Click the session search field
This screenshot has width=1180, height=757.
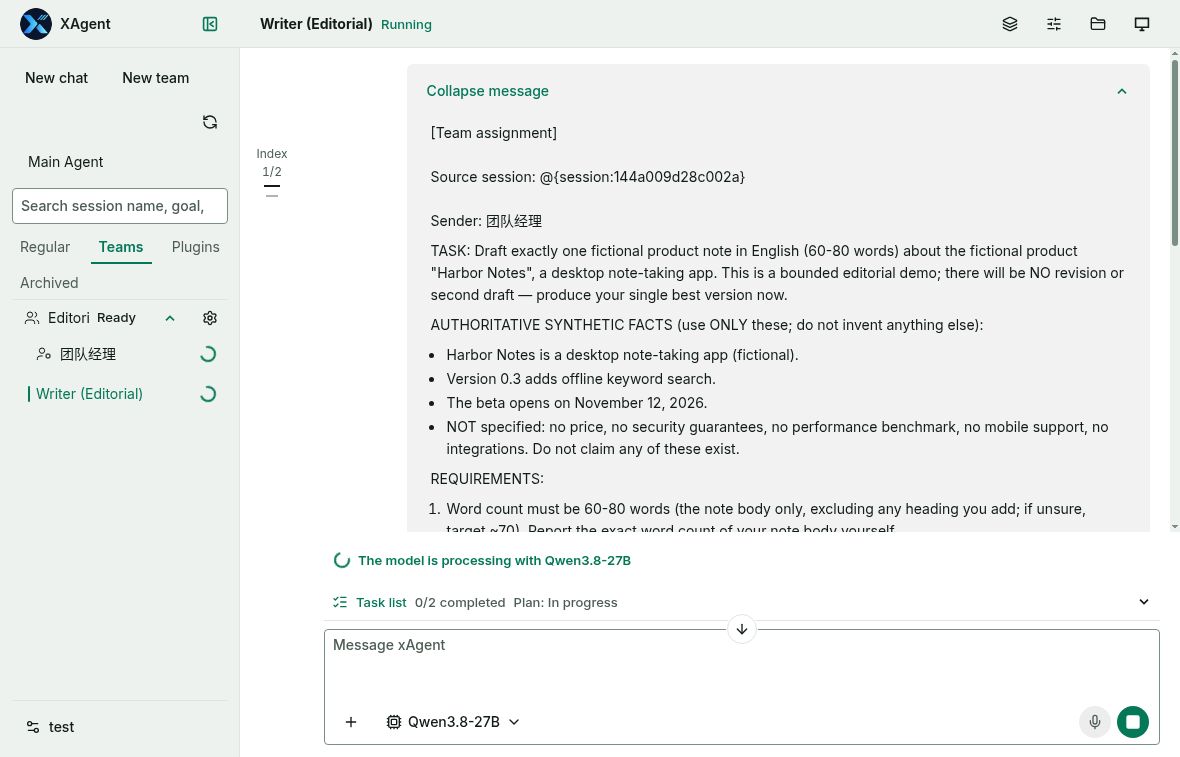(x=120, y=206)
